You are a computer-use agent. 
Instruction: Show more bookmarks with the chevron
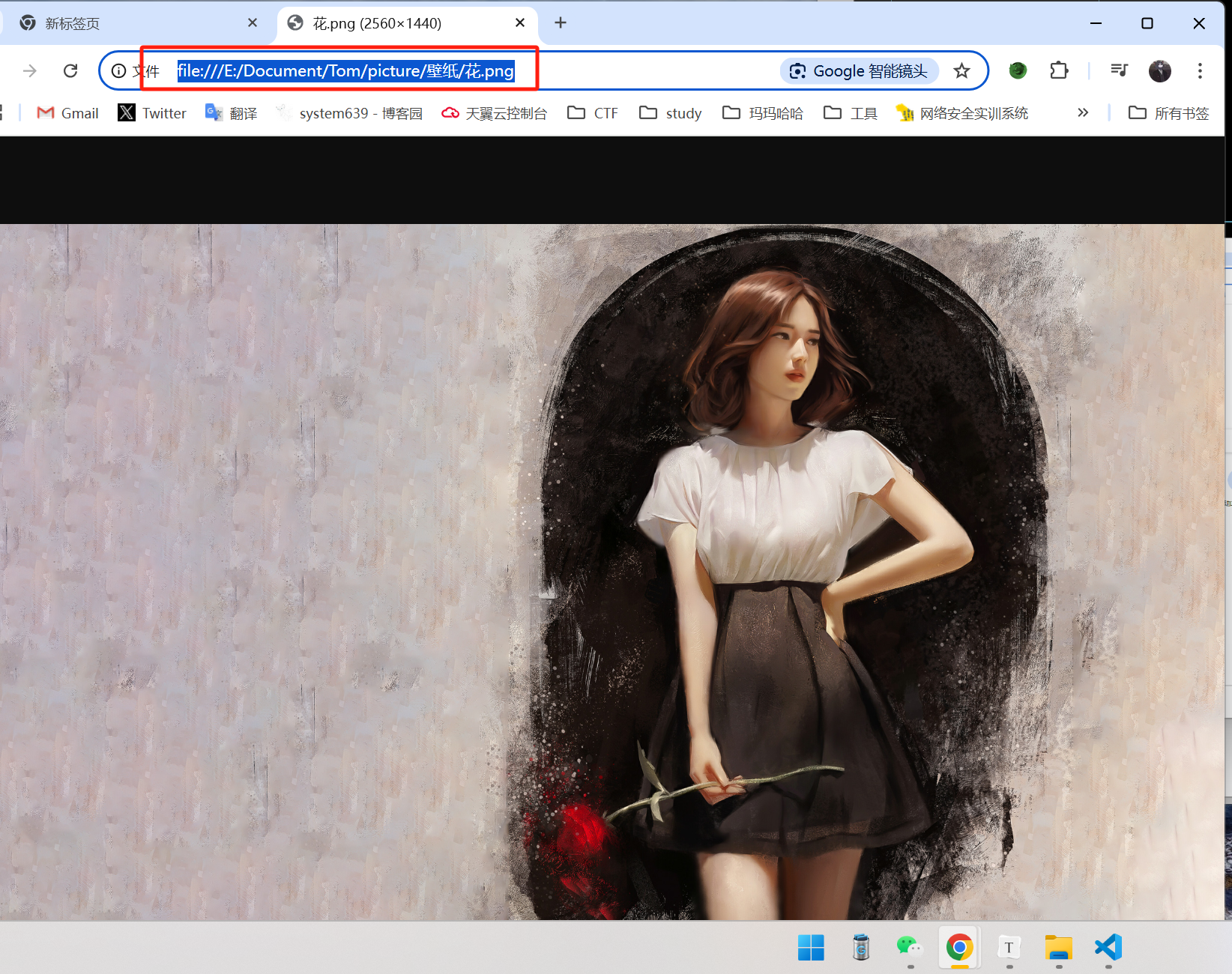1082,113
